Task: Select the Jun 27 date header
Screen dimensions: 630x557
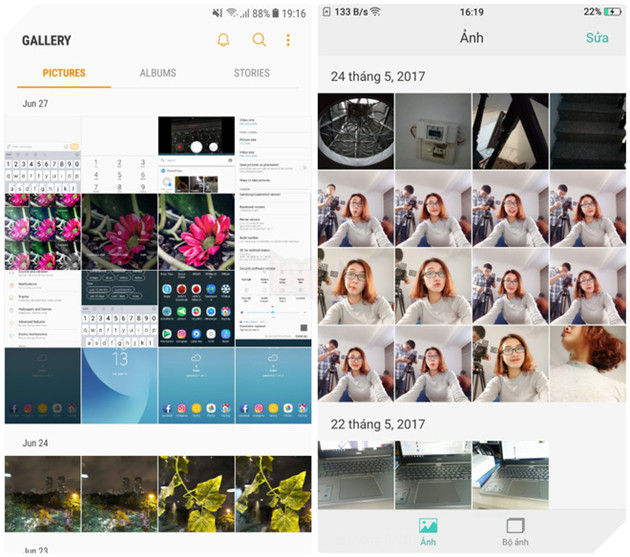Action: pyautogui.click(x=34, y=103)
